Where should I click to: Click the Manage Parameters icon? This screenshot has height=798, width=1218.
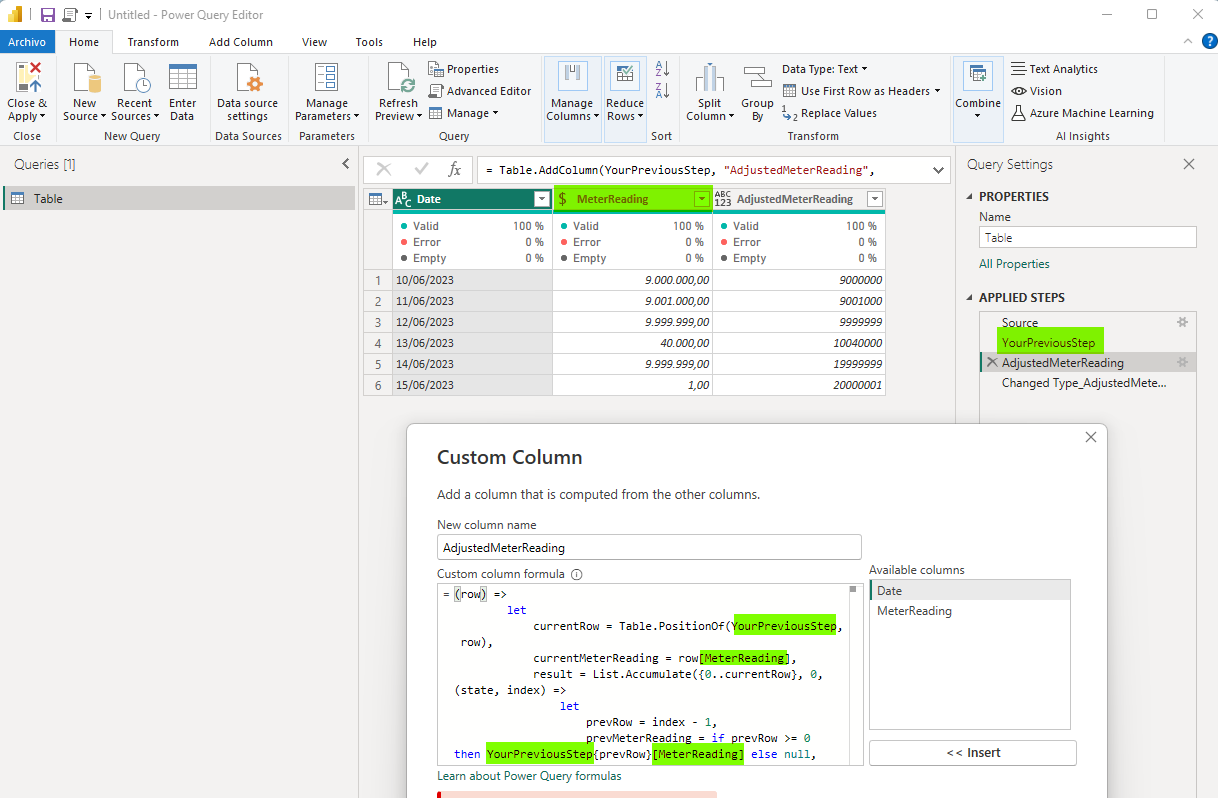[x=326, y=78]
